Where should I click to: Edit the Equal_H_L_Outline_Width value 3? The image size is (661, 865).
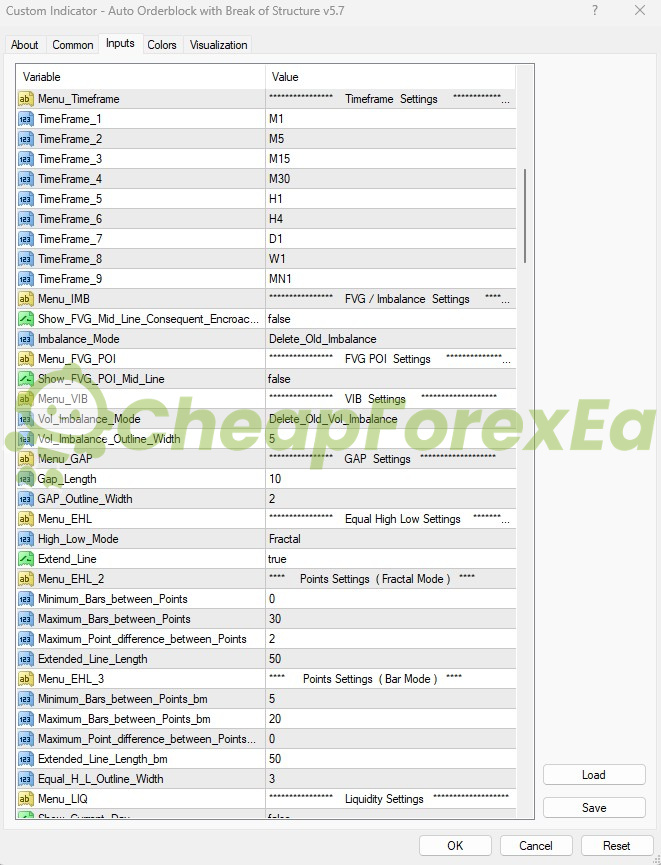391,779
